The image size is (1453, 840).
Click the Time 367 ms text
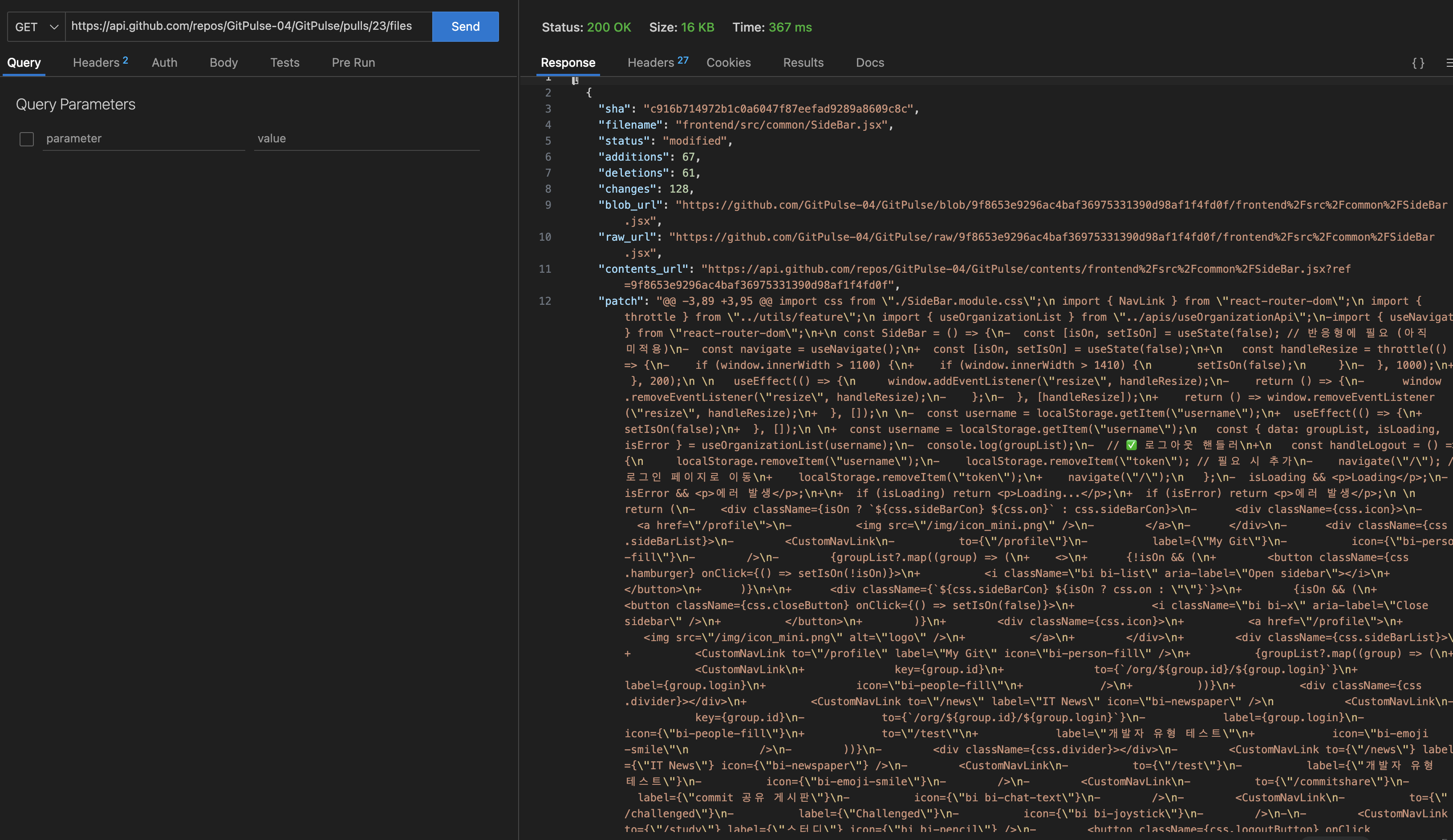point(772,27)
